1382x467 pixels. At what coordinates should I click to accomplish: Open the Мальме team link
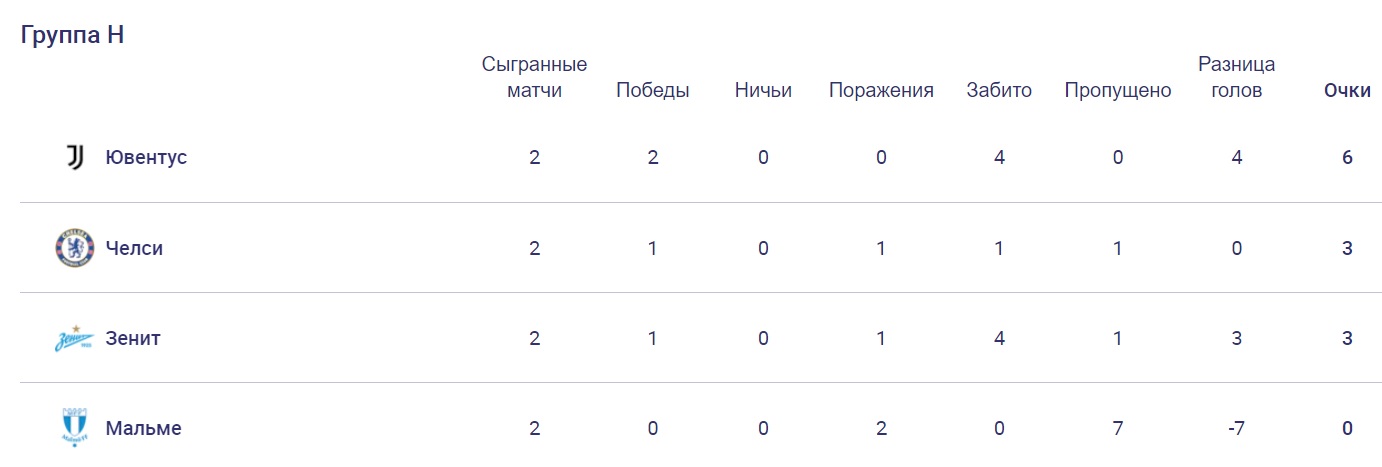[143, 428]
